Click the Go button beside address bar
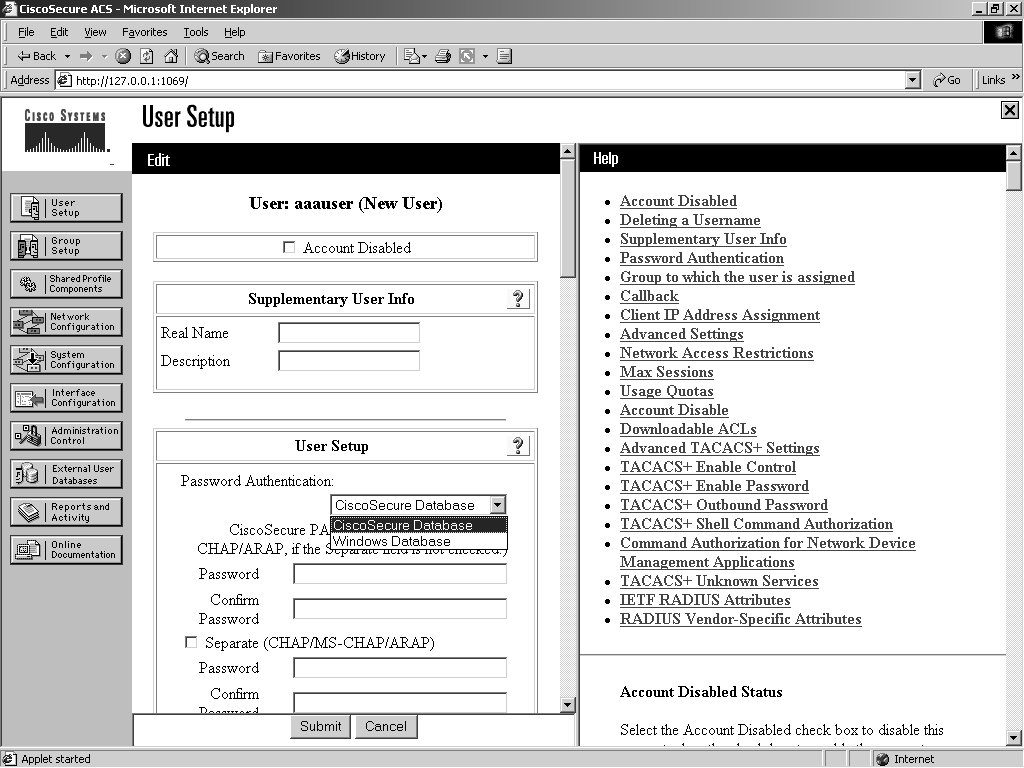The height and width of the screenshot is (768, 1024). [947, 80]
